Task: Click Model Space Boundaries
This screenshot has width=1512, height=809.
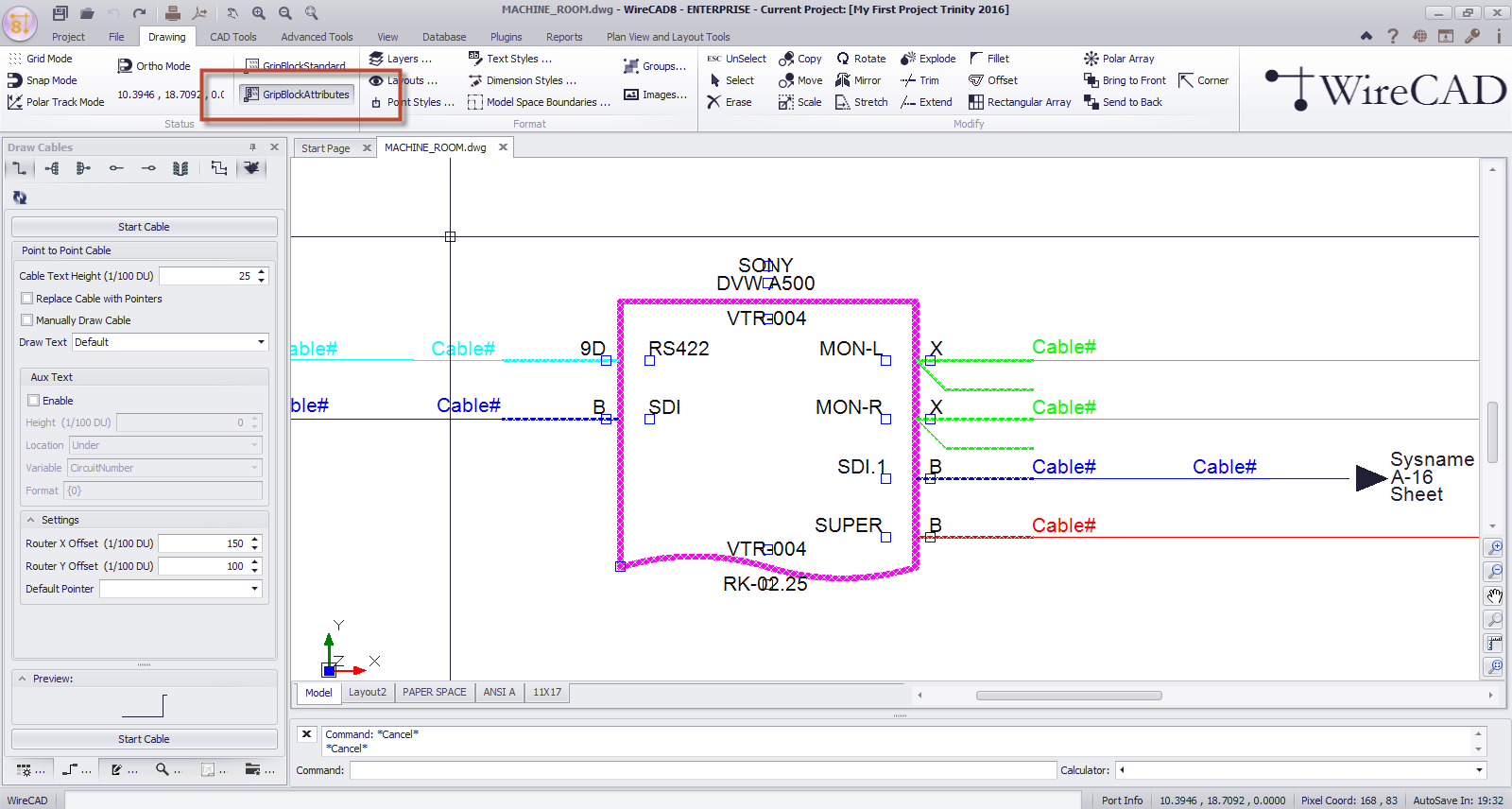Action: tap(539, 102)
